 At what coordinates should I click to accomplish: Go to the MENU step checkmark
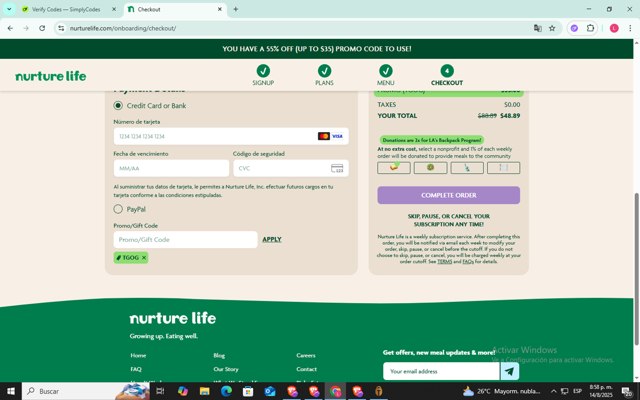386,71
